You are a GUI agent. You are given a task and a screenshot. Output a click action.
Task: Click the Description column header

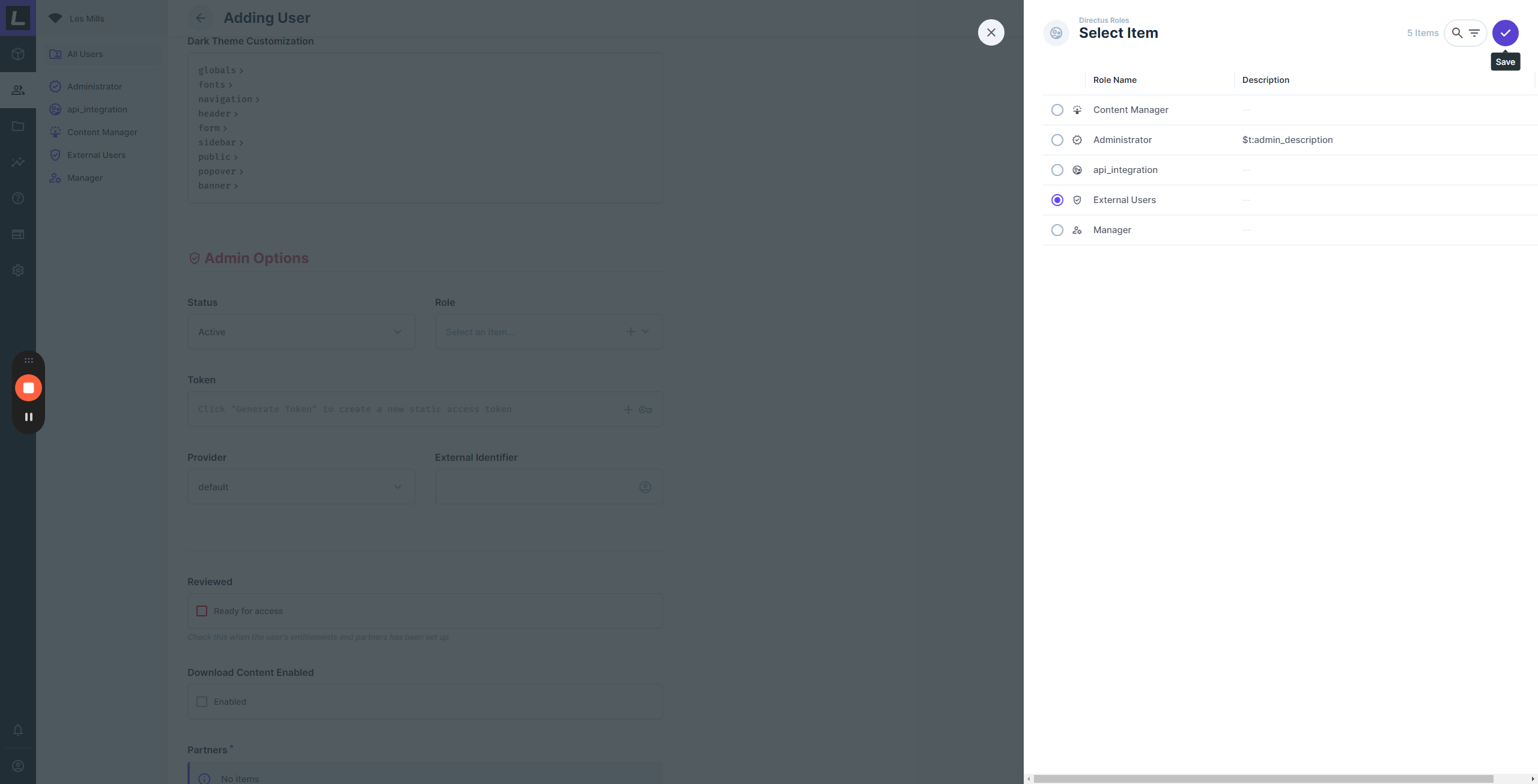[1266, 80]
